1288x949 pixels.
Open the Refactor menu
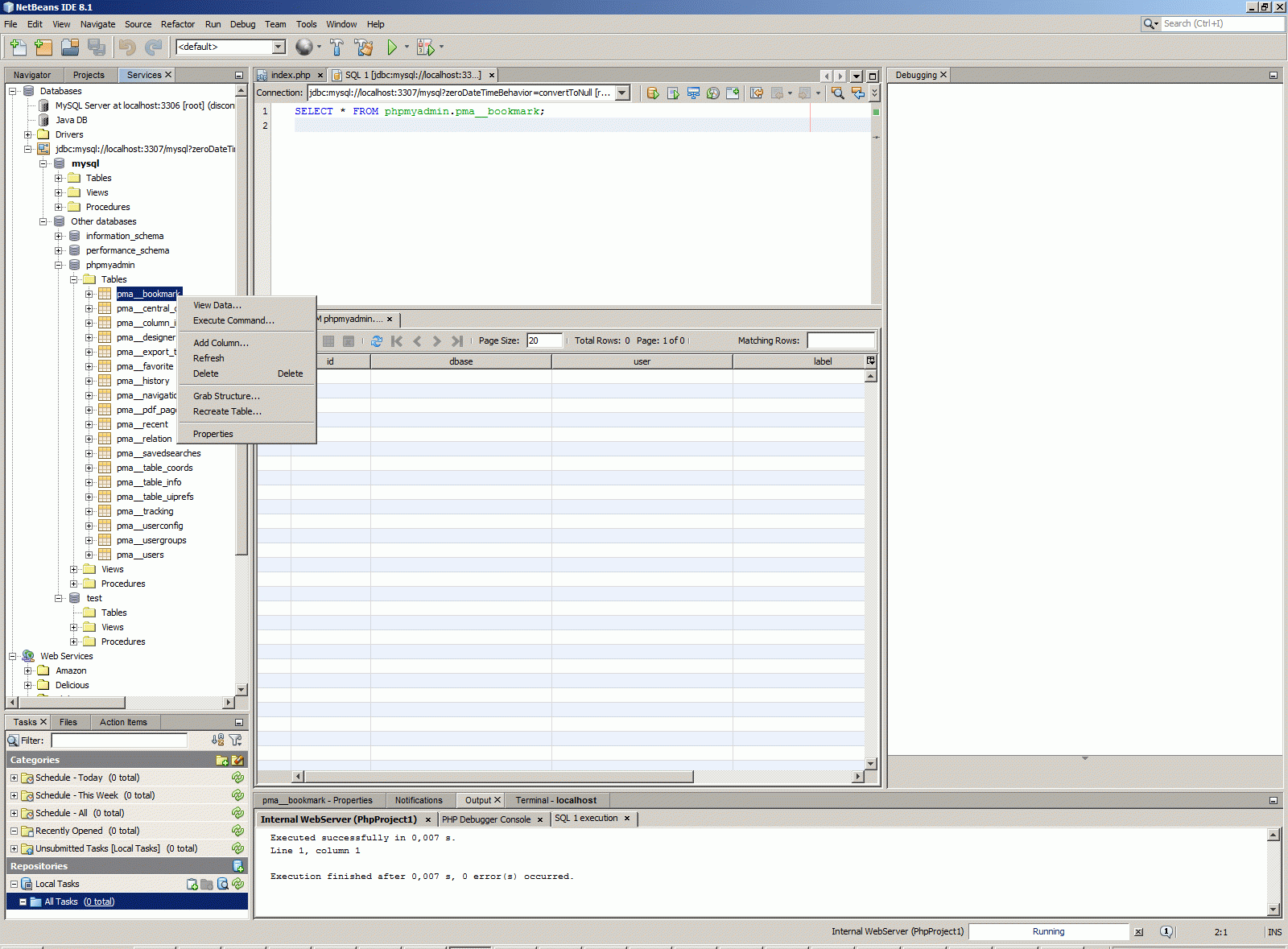click(x=178, y=24)
